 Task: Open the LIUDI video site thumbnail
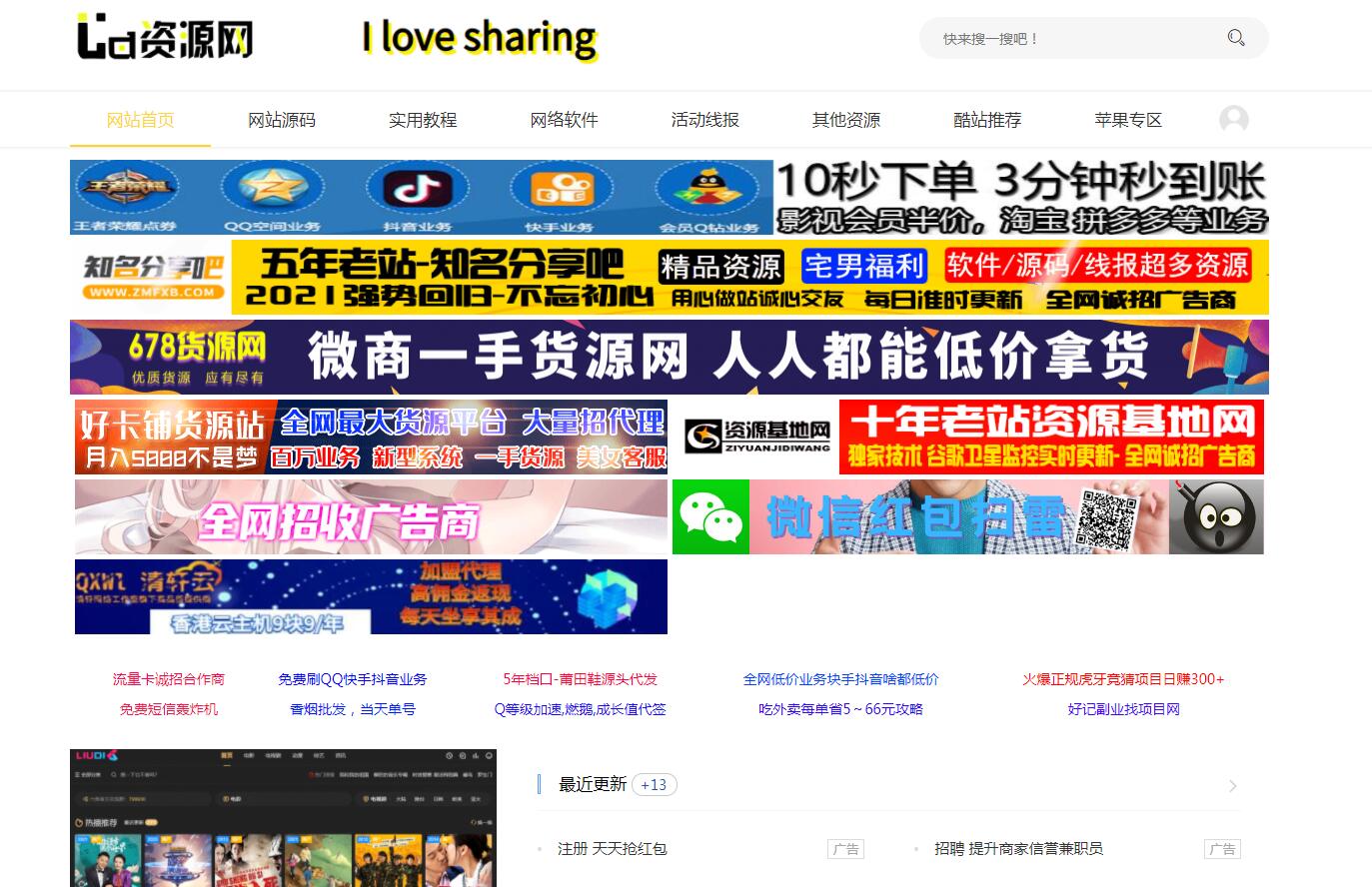(283, 818)
